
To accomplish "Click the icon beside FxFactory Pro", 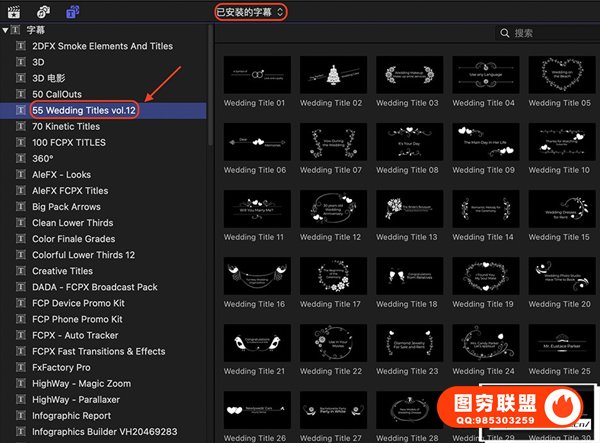I will 21,367.
